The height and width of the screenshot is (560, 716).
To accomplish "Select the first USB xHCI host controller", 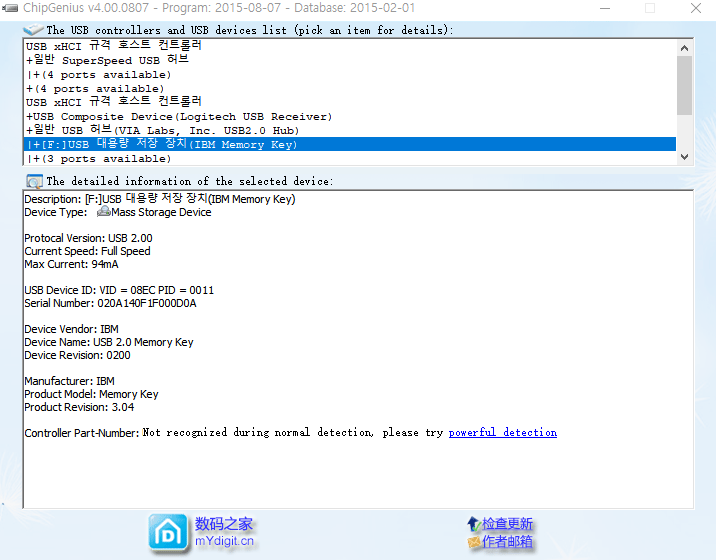I will [x=113, y=47].
